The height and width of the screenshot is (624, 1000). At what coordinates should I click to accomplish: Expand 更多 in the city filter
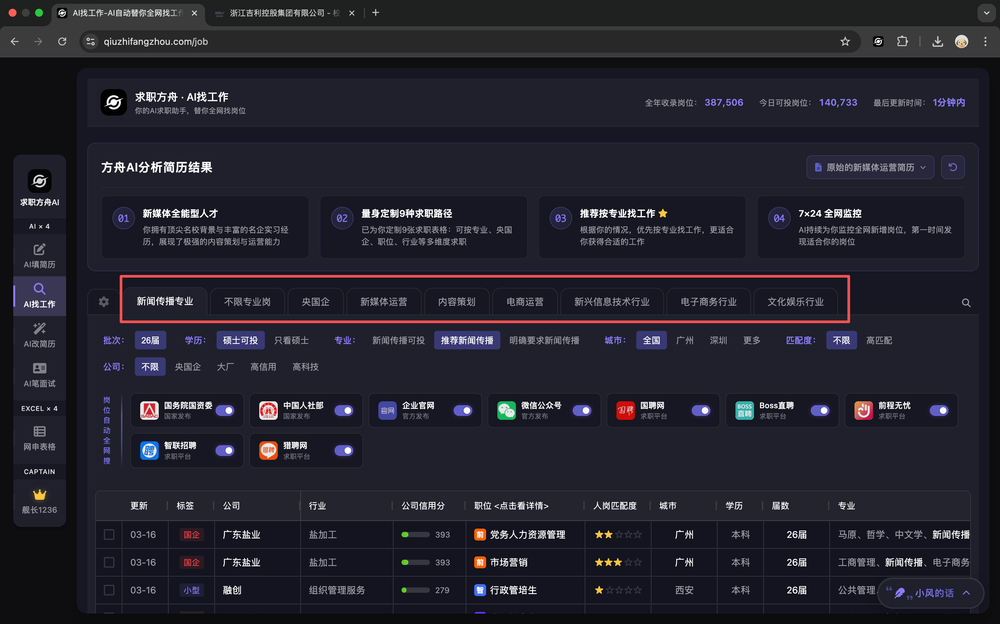tap(751, 340)
